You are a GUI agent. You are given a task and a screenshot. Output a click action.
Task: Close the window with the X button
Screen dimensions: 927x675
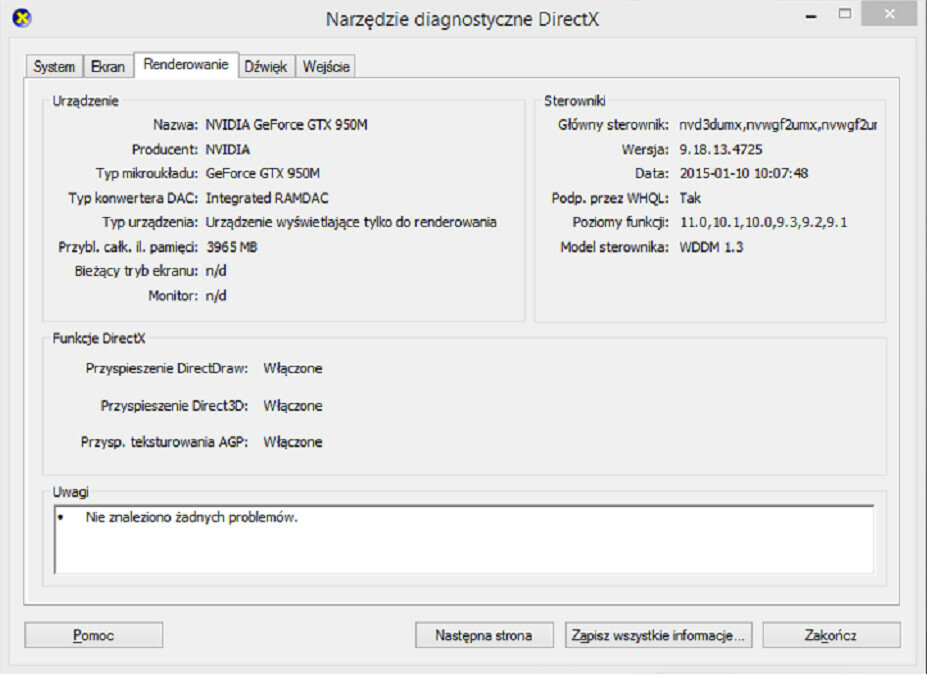tap(890, 15)
